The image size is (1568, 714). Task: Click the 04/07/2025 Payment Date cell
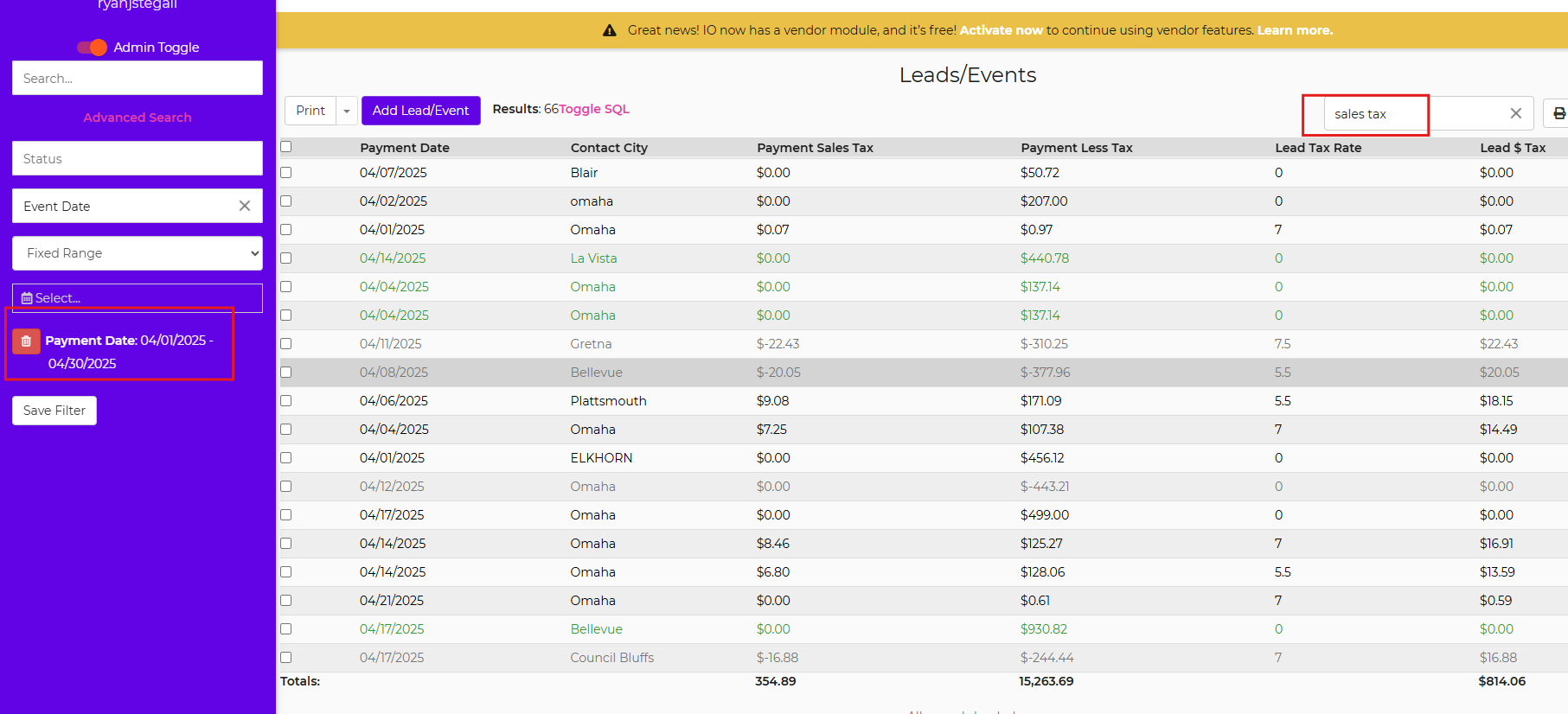coord(394,173)
